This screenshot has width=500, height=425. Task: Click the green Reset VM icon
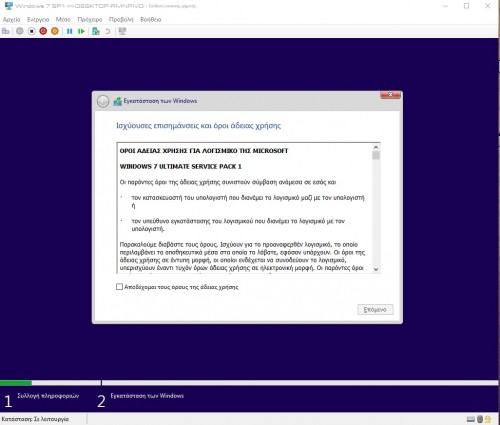click(81, 31)
